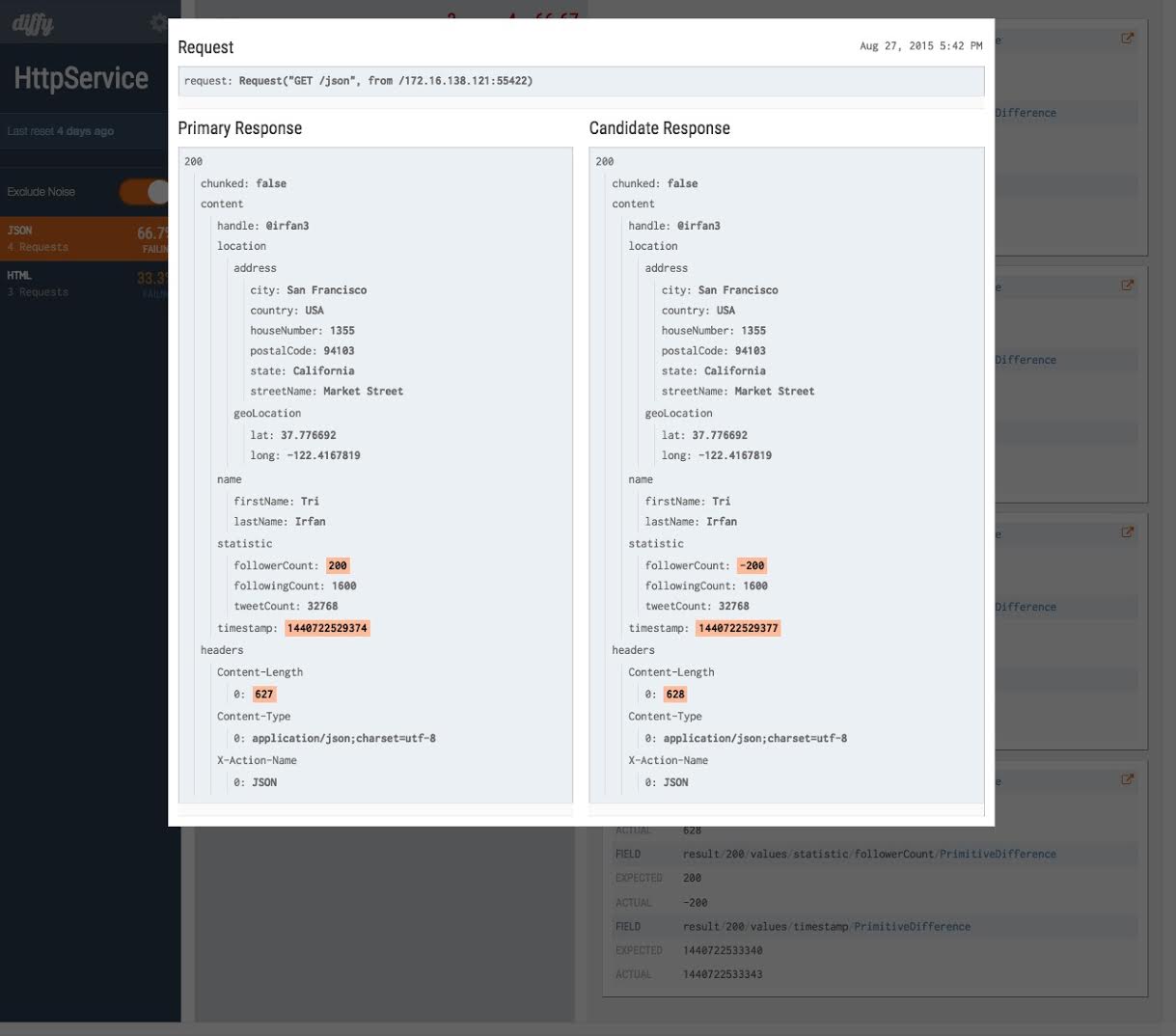Click the HttpService title in the sidebar

coord(81,79)
